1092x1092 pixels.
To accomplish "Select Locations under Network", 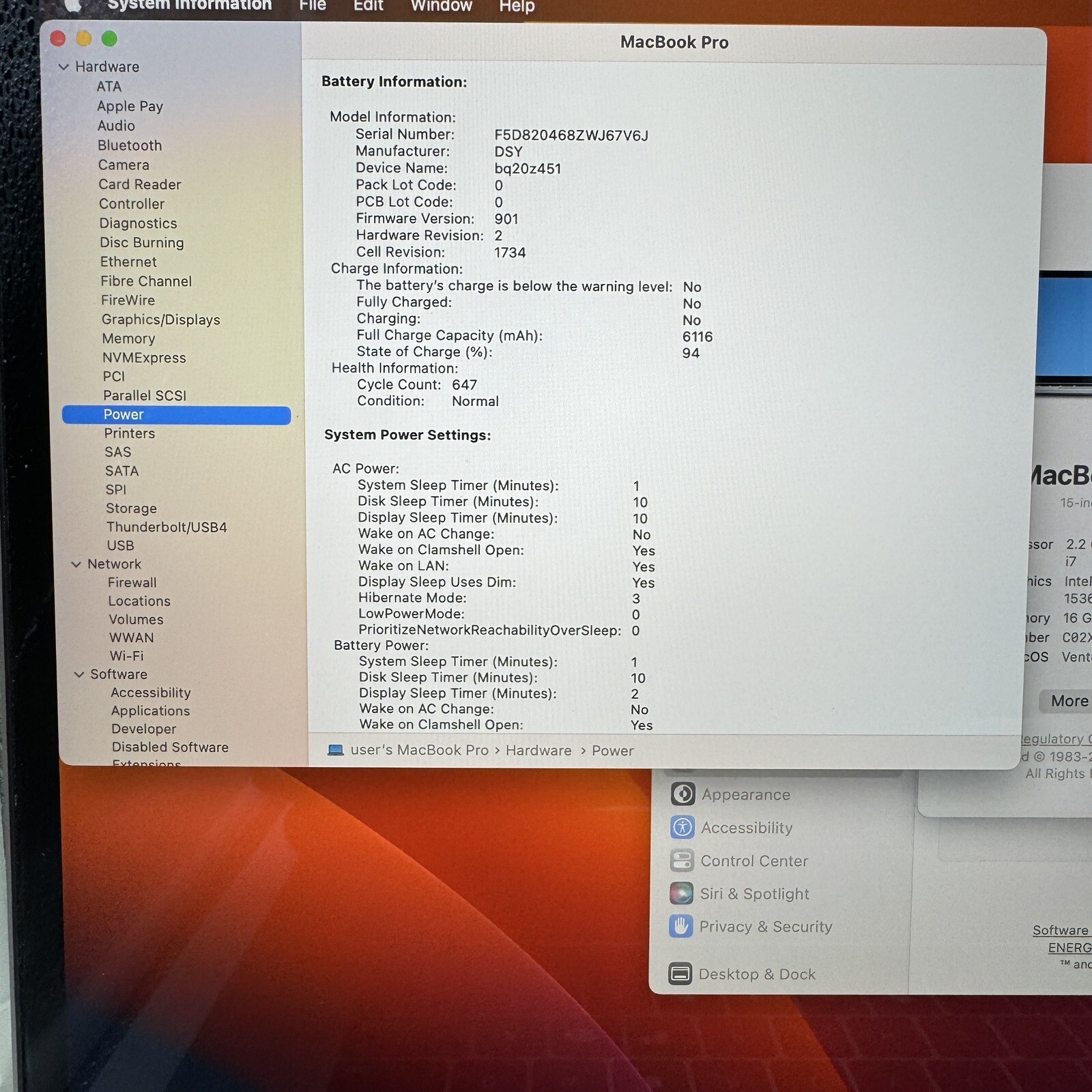I will point(139,601).
